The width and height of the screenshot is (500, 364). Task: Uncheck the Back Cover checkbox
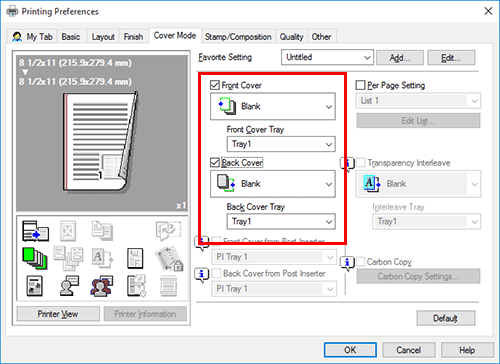[215, 162]
